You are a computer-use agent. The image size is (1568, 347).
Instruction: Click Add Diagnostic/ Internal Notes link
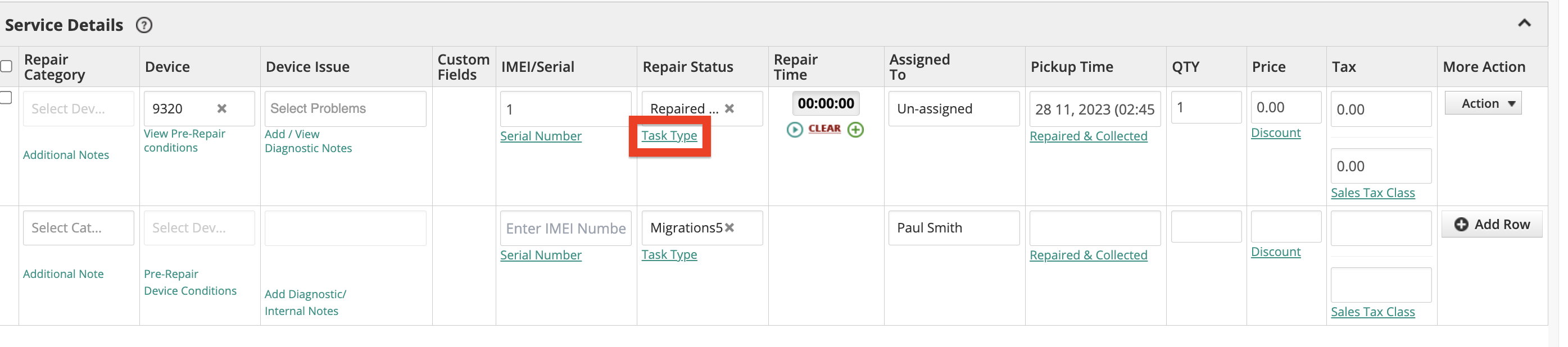pos(305,303)
